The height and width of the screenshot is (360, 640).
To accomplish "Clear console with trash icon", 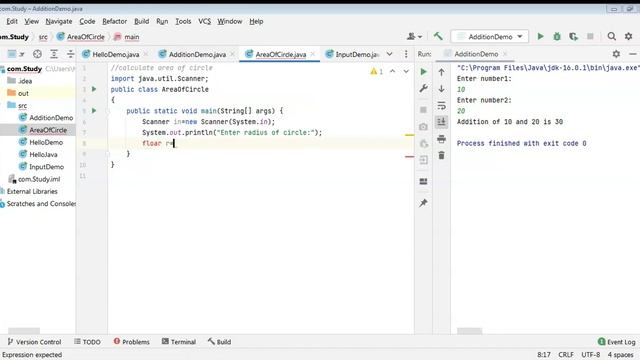I will (x=441, y=156).
